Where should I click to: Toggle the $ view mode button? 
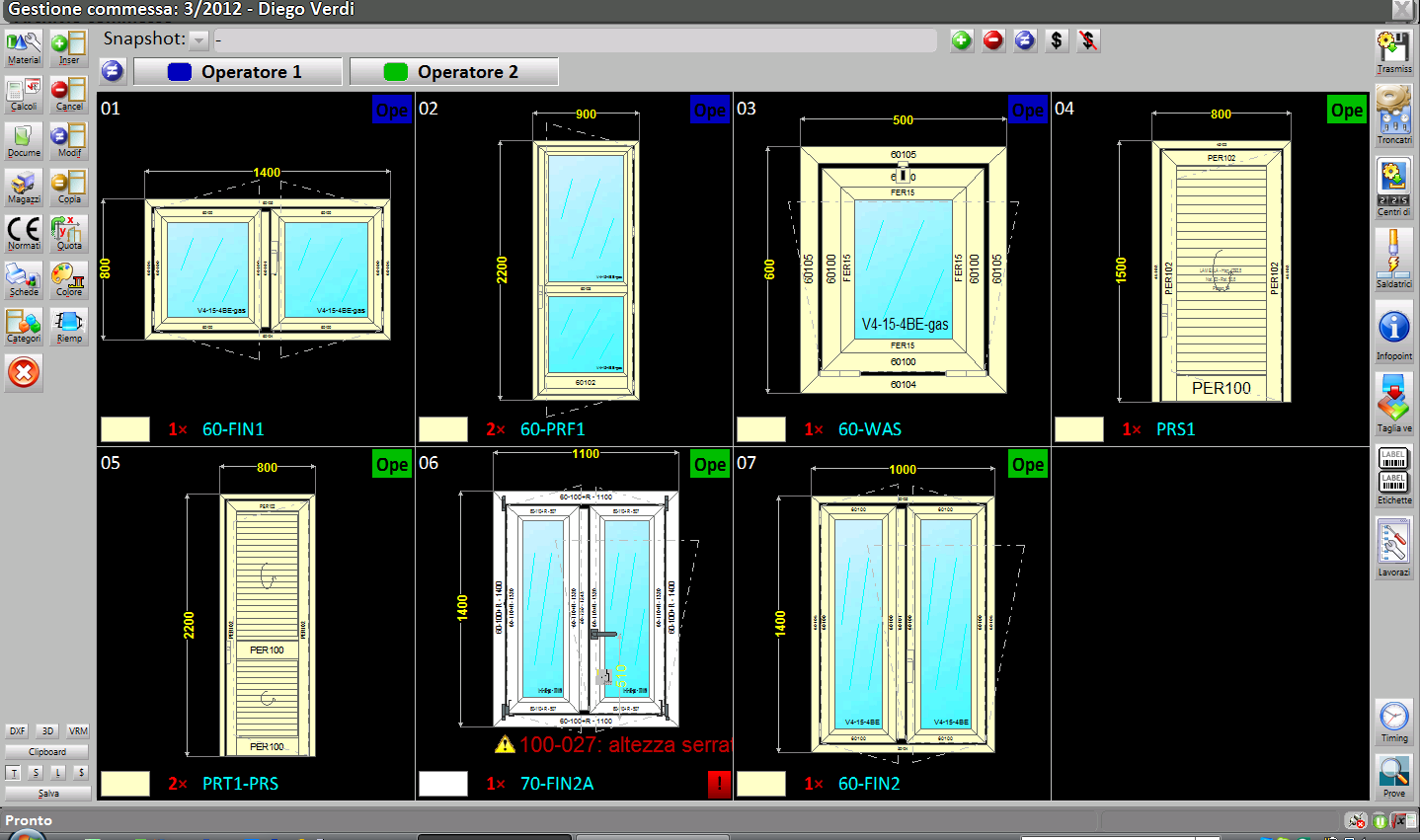81,773
